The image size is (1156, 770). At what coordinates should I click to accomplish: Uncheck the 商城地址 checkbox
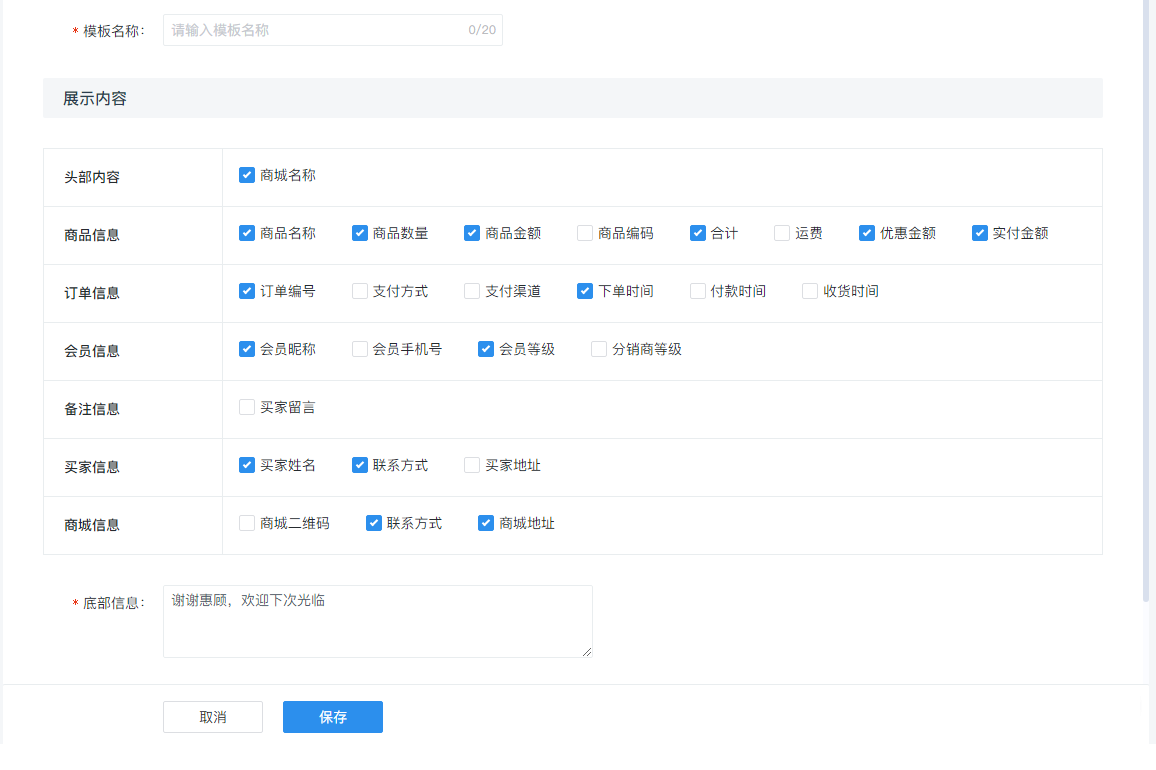[486, 523]
